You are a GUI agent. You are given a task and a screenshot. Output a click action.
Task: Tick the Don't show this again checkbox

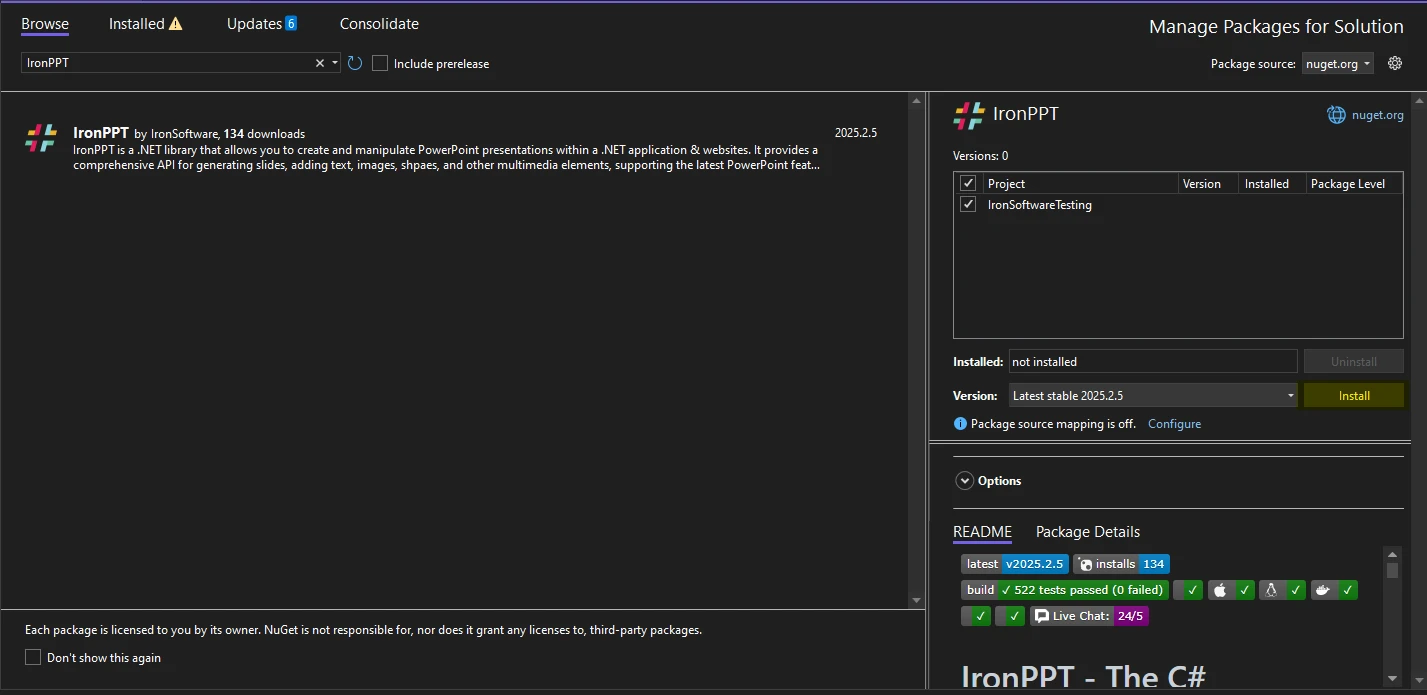point(33,657)
